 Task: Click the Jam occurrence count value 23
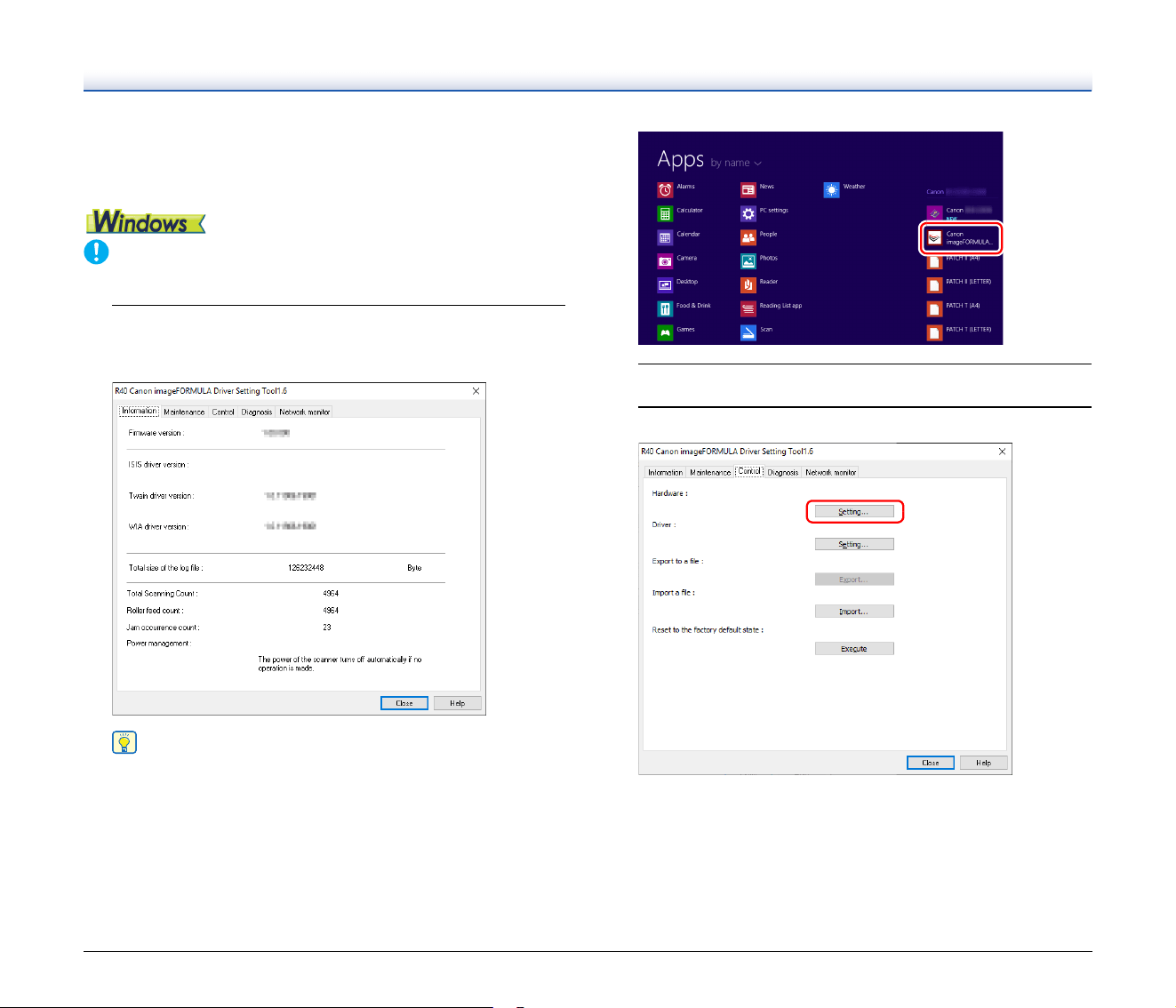pyautogui.click(x=327, y=628)
